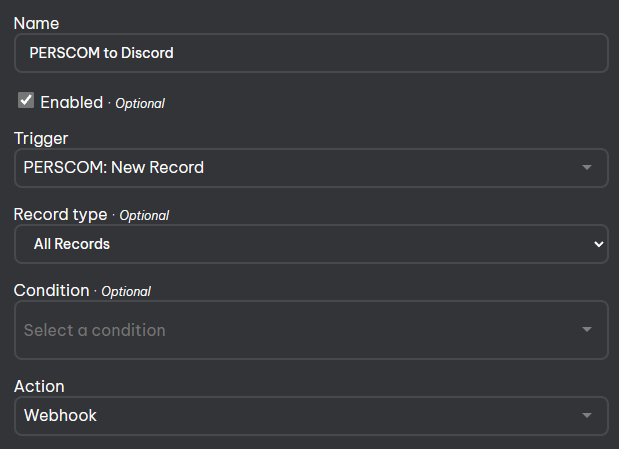Click the Condition field label
Image resolution: width=619 pixels, height=449 pixels.
[x=51, y=290]
